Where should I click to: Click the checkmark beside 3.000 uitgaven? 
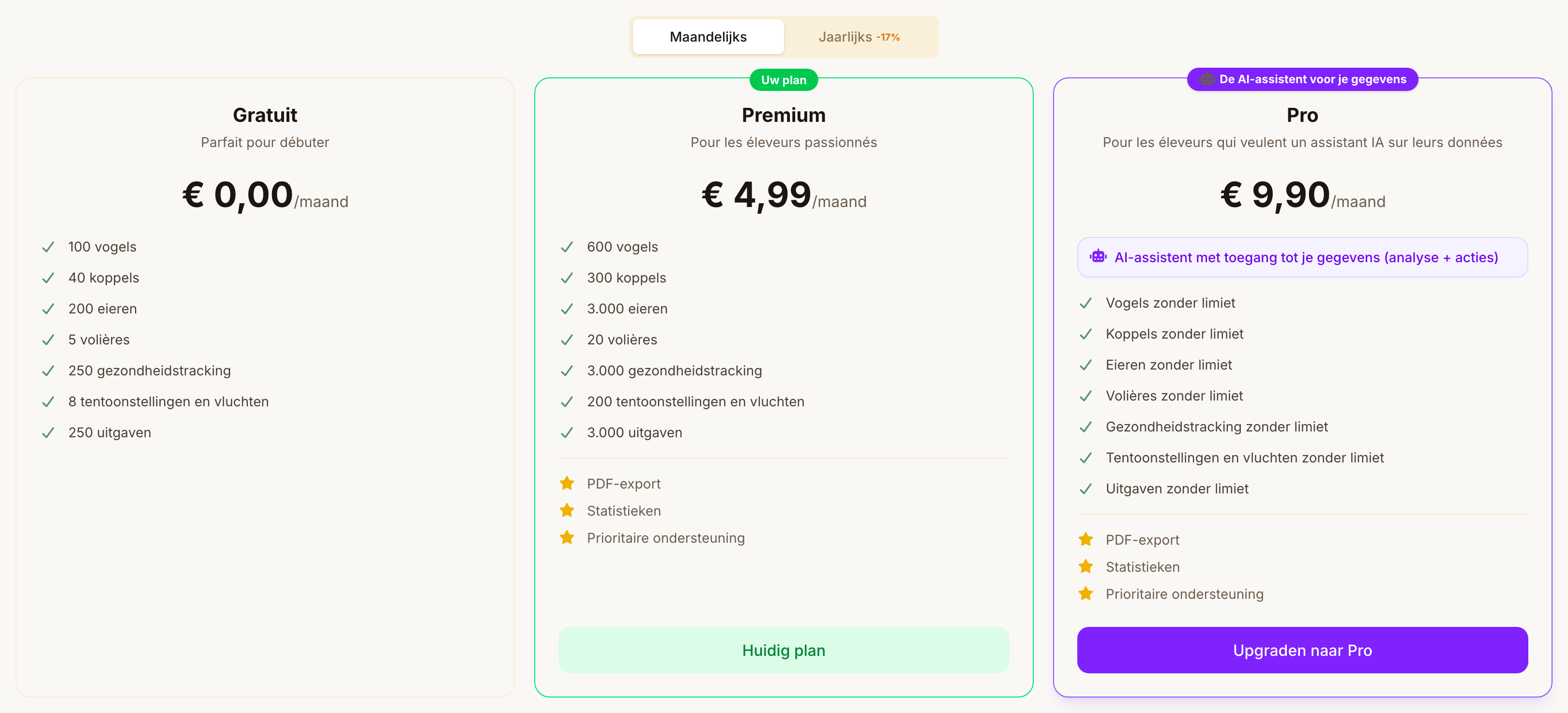(567, 432)
